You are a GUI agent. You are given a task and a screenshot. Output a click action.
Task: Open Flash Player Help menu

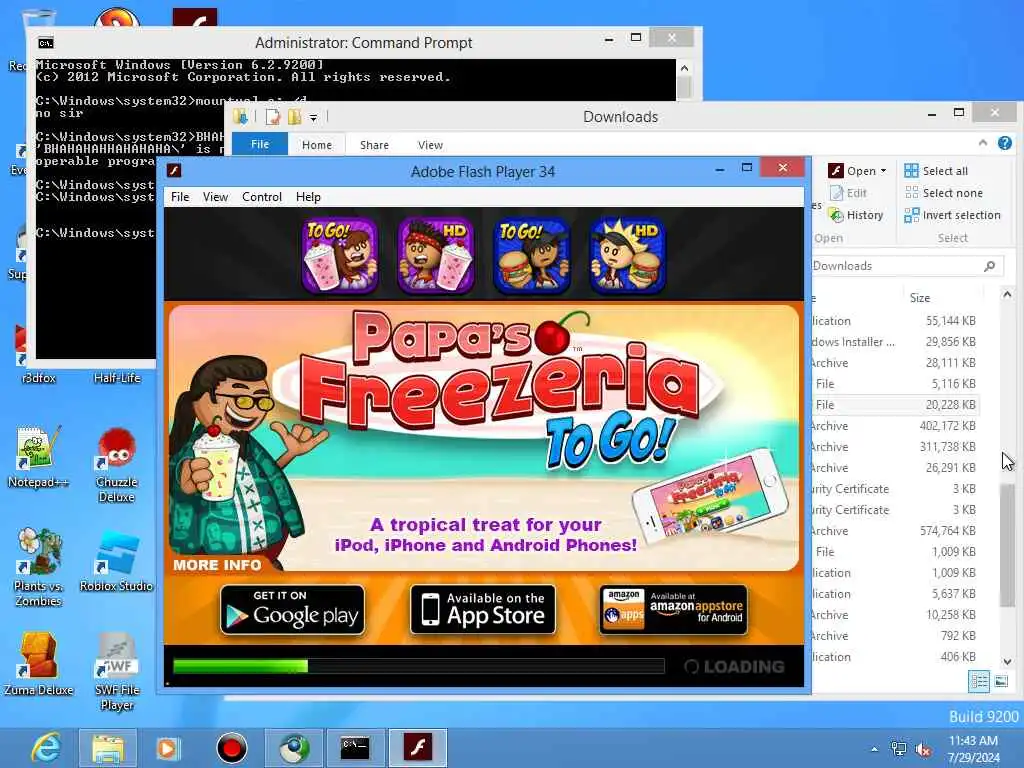coord(308,197)
